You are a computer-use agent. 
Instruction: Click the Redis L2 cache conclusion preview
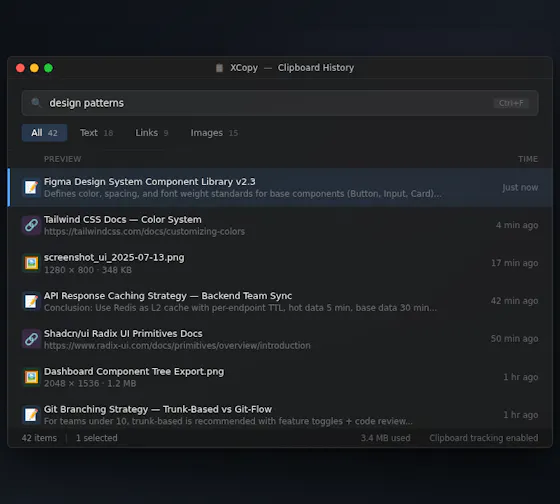click(240, 308)
